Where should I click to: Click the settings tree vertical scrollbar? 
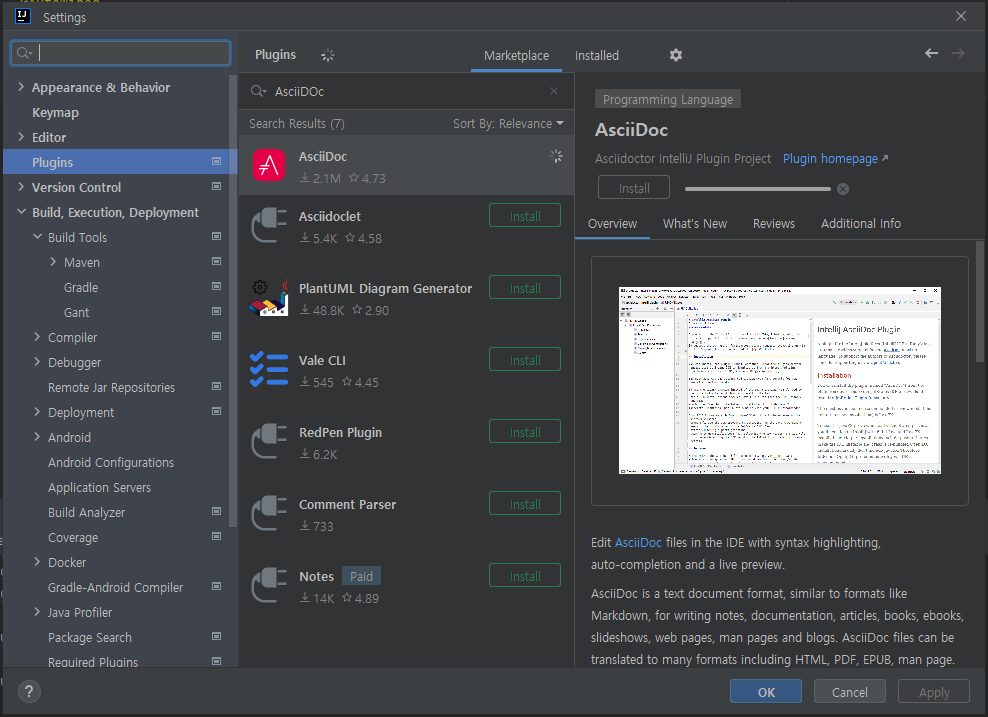(233, 301)
